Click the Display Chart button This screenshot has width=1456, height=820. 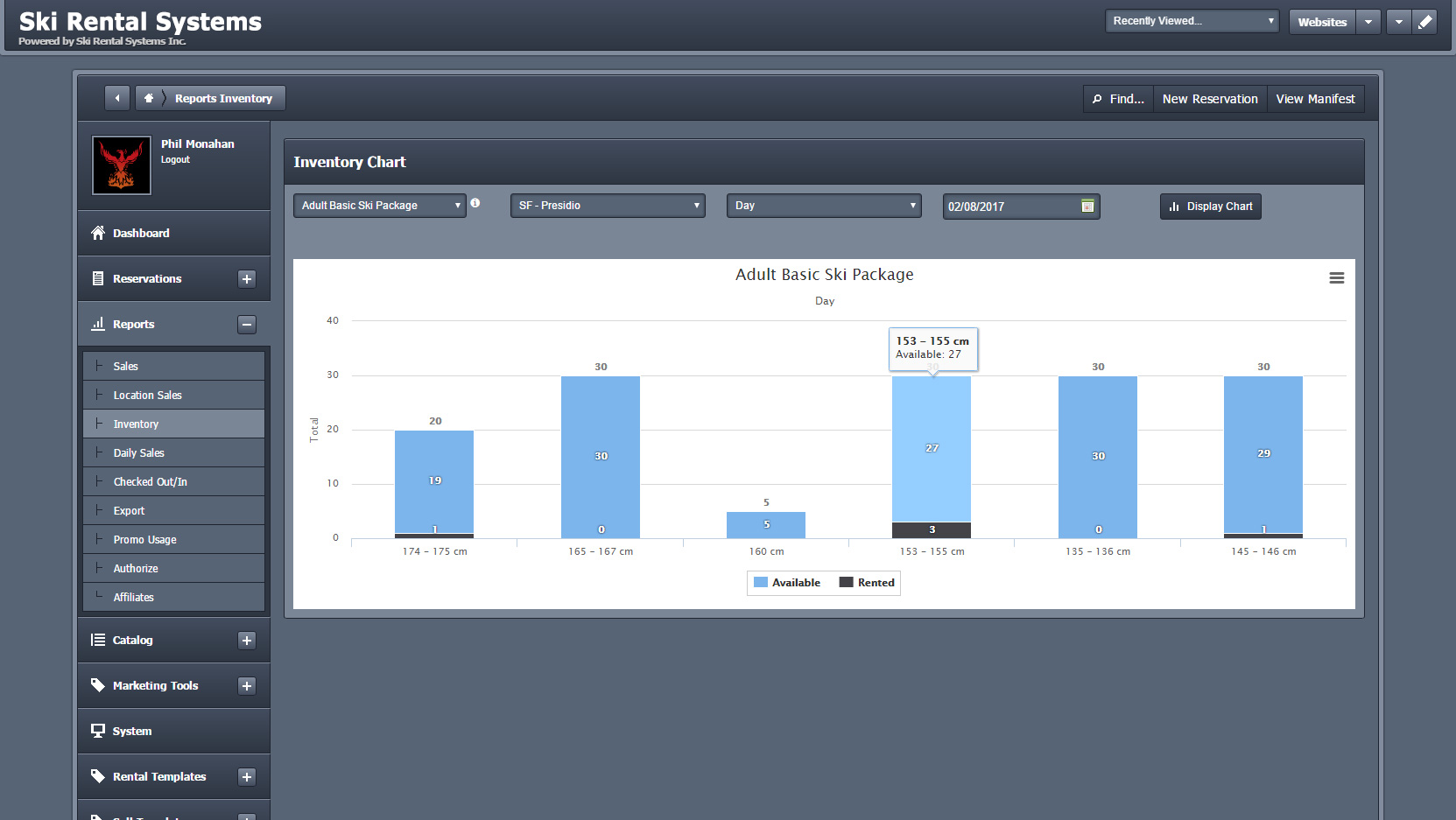tap(1211, 206)
